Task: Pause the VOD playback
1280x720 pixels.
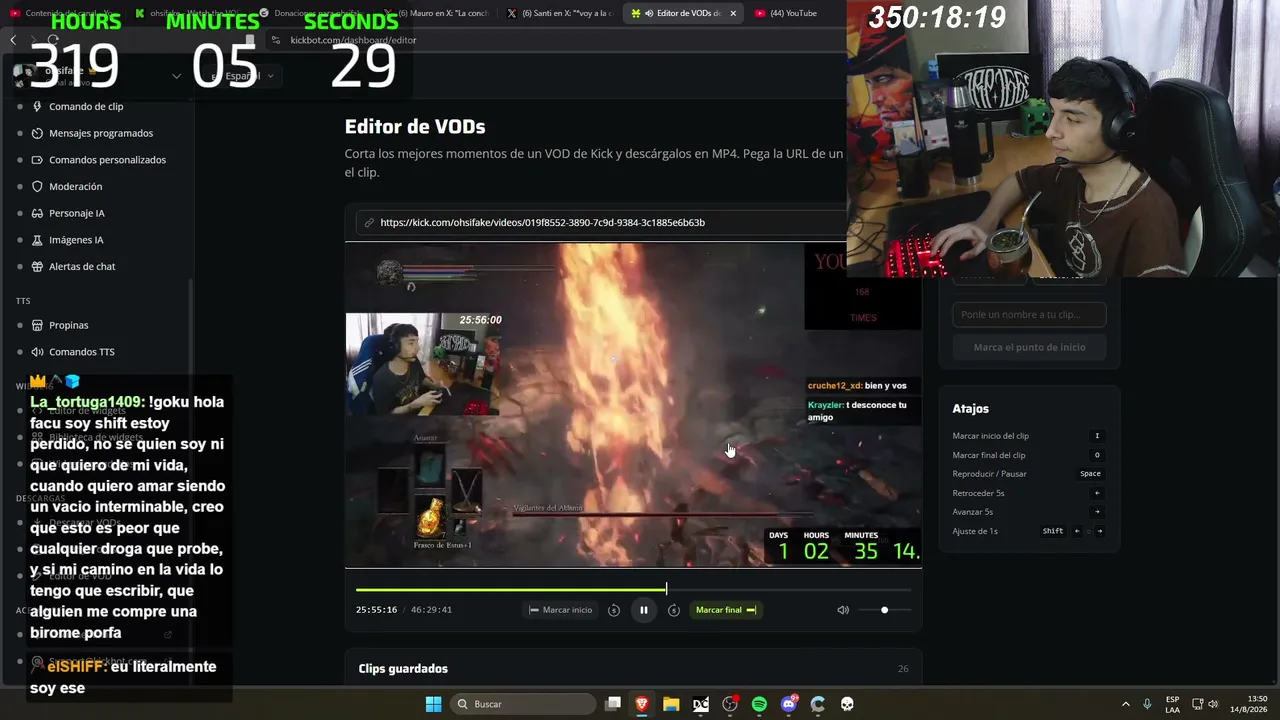Action: (x=643, y=610)
